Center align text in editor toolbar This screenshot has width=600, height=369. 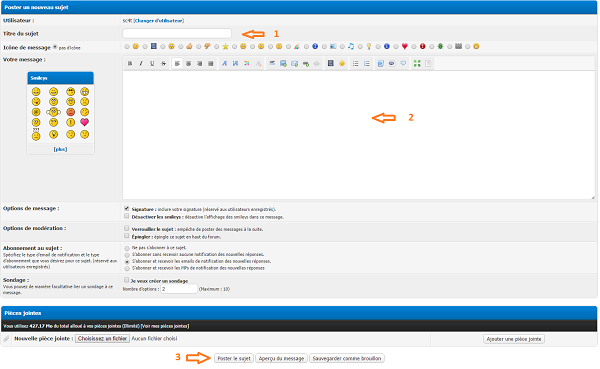coord(188,64)
